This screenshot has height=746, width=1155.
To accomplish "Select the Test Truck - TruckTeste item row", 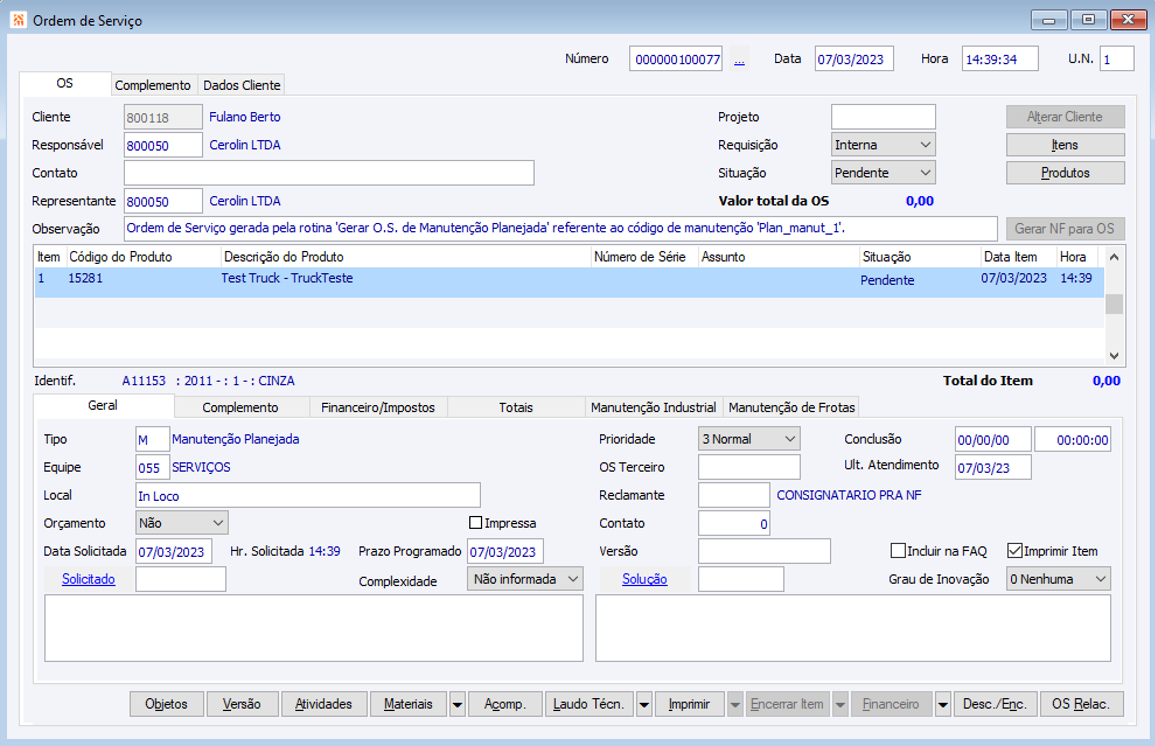I will tap(569, 282).
